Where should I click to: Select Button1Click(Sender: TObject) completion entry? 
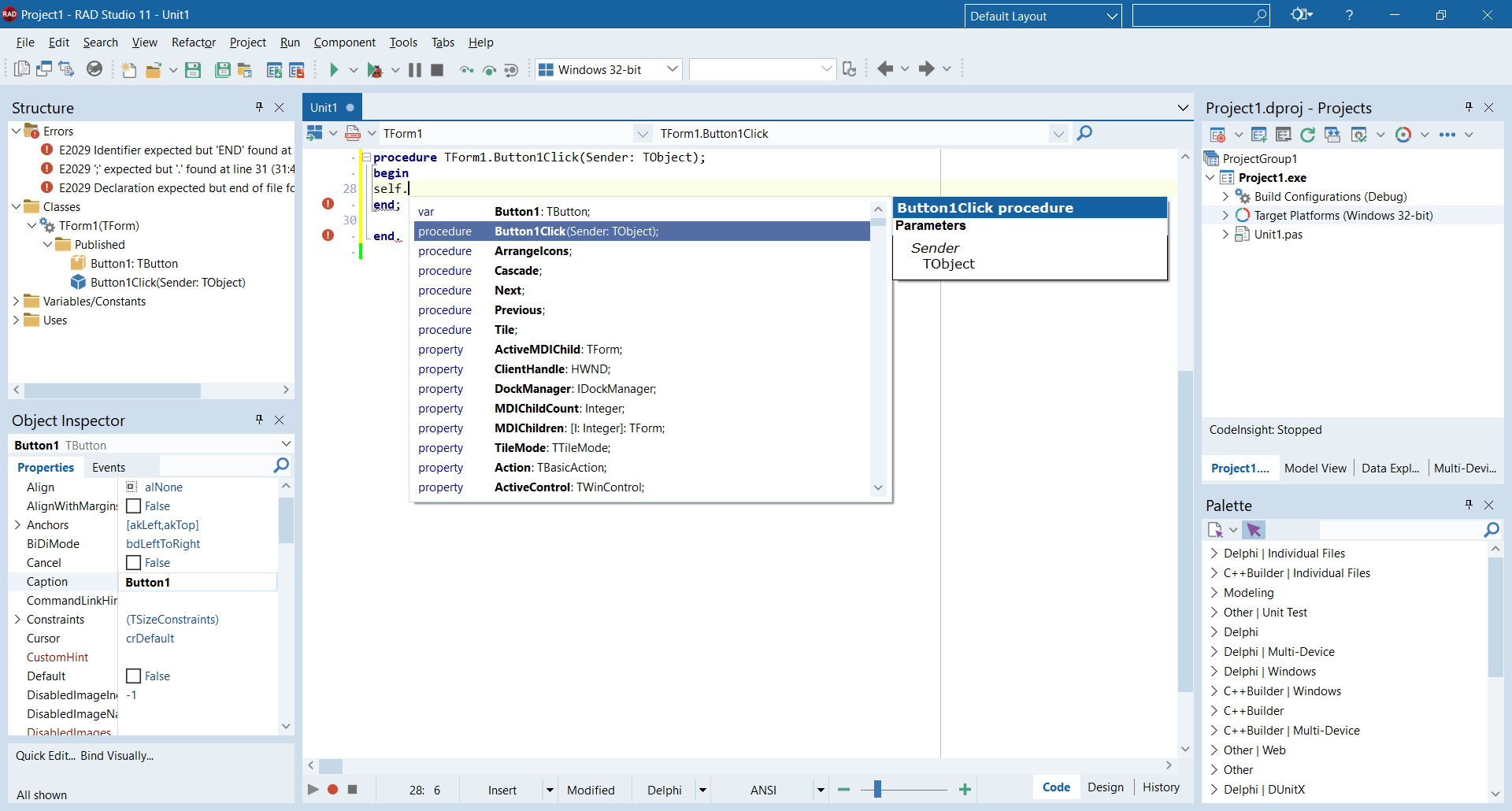(x=642, y=231)
